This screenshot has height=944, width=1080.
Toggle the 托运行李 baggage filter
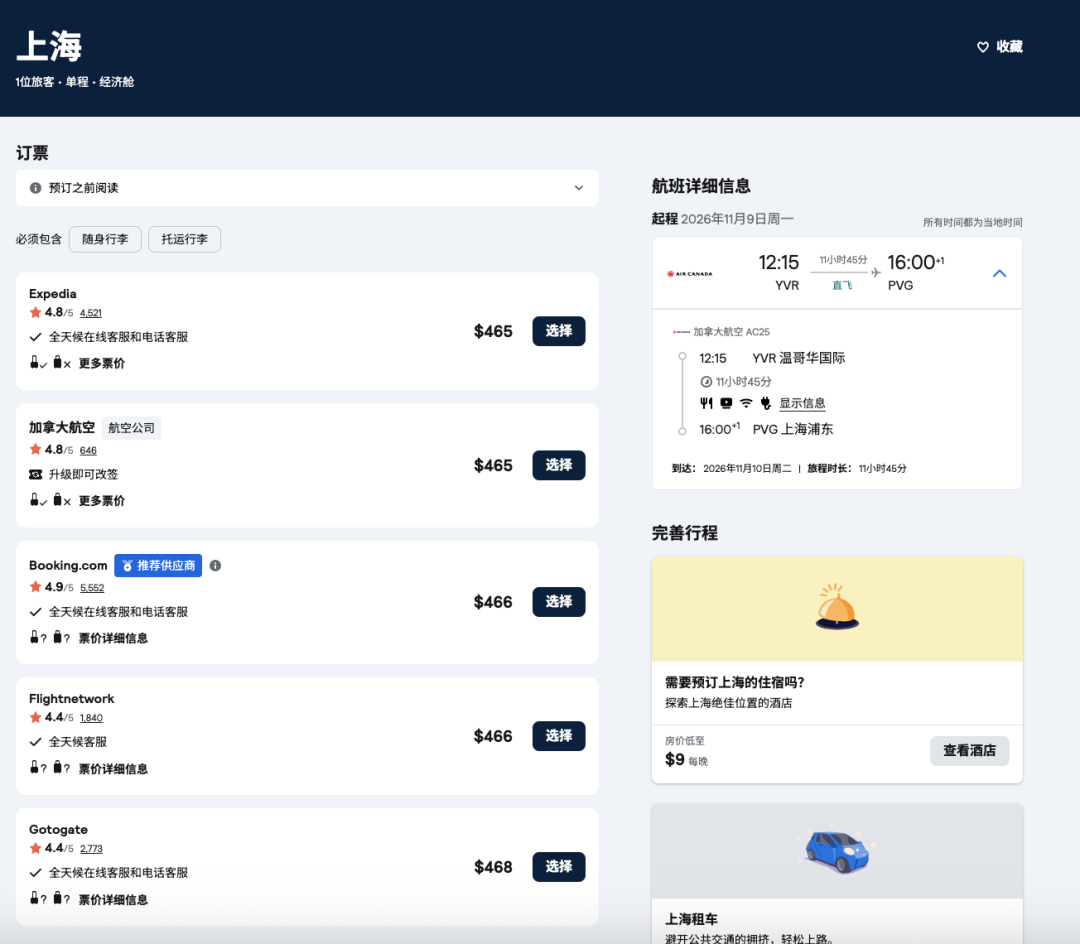point(185,239)
